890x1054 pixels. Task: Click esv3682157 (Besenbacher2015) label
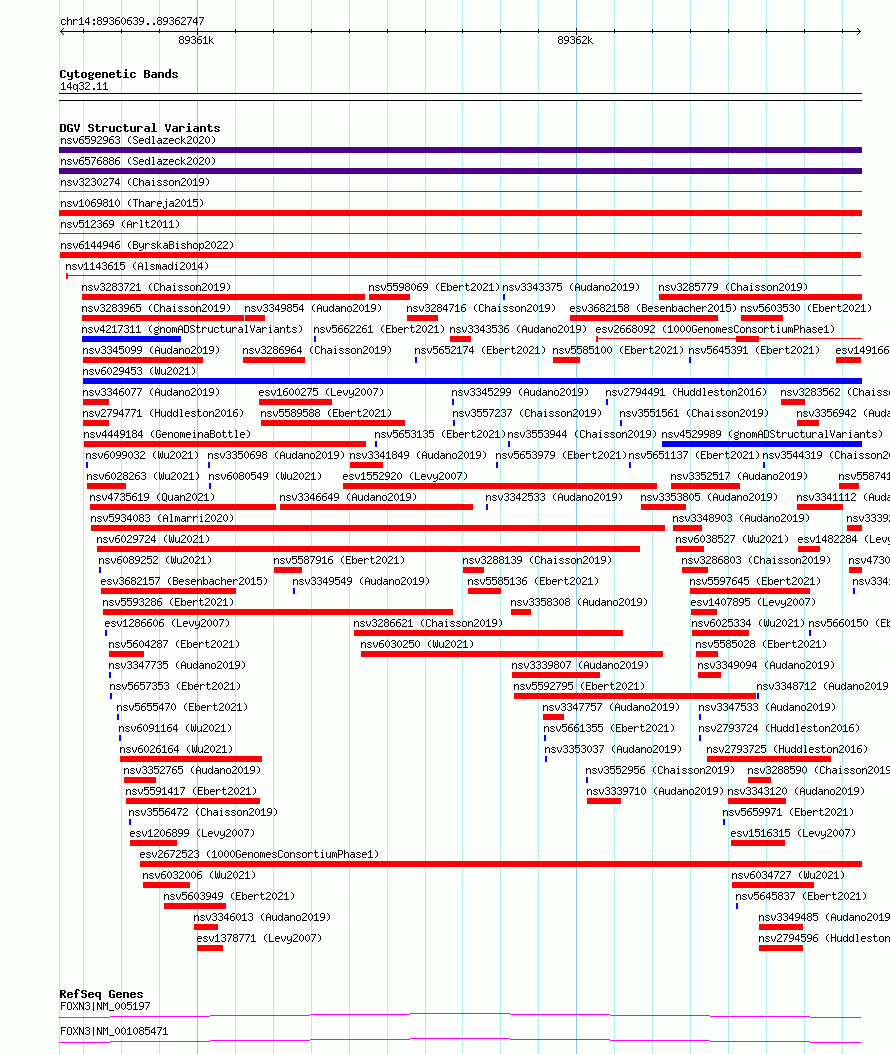184,581
